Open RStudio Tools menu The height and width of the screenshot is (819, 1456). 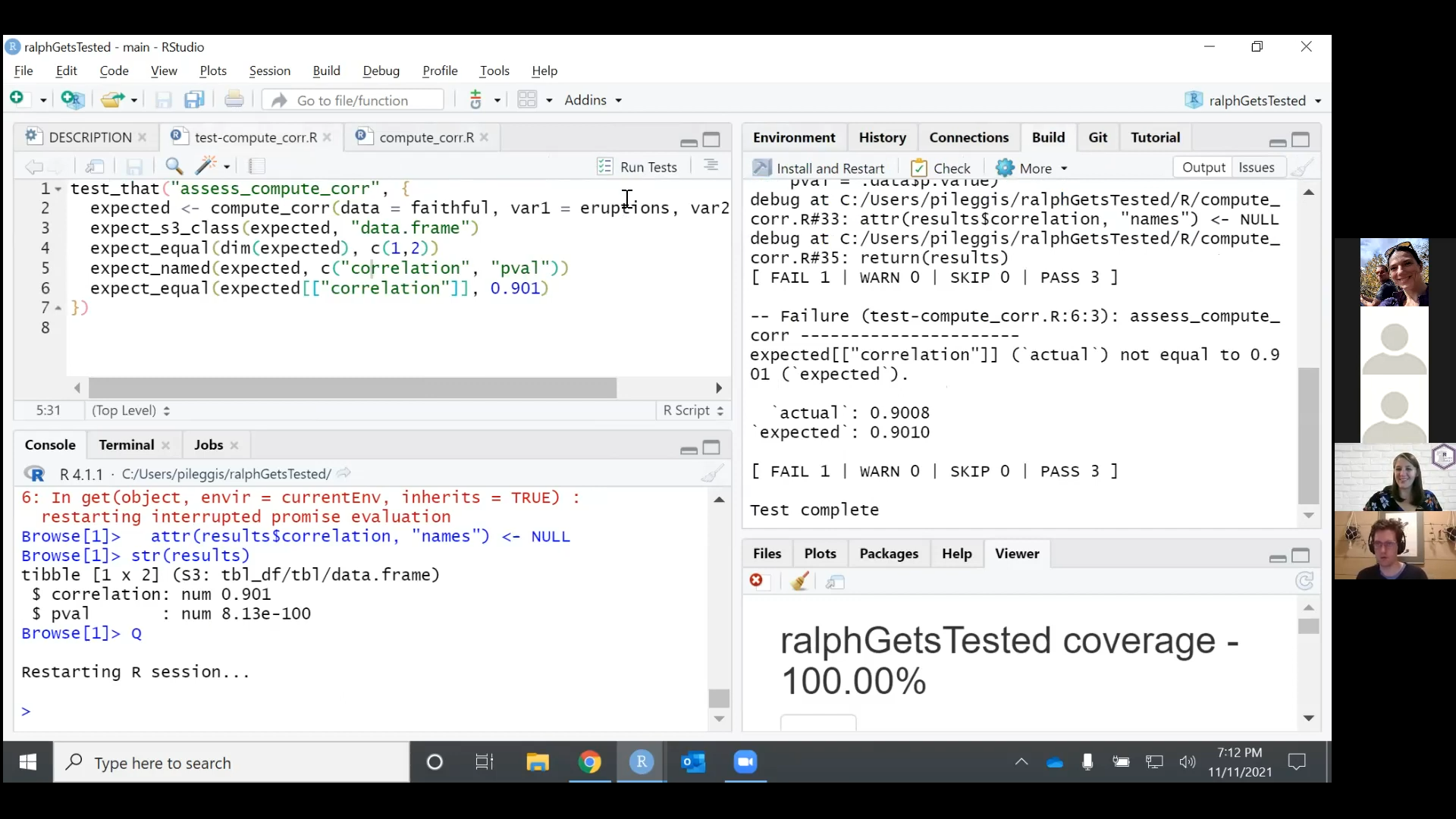[494, 70]
